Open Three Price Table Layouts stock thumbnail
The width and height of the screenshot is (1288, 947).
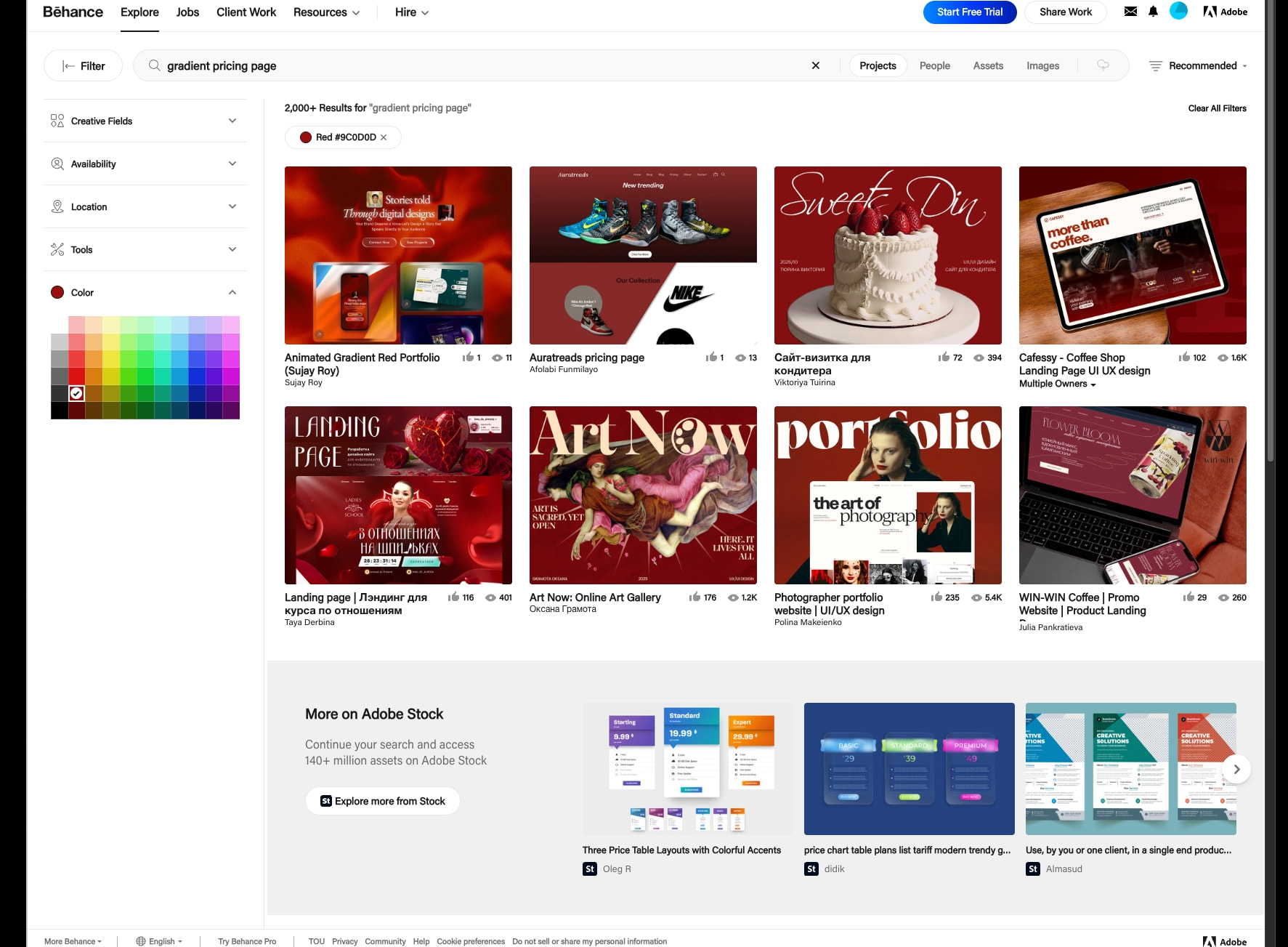(687, 769)
